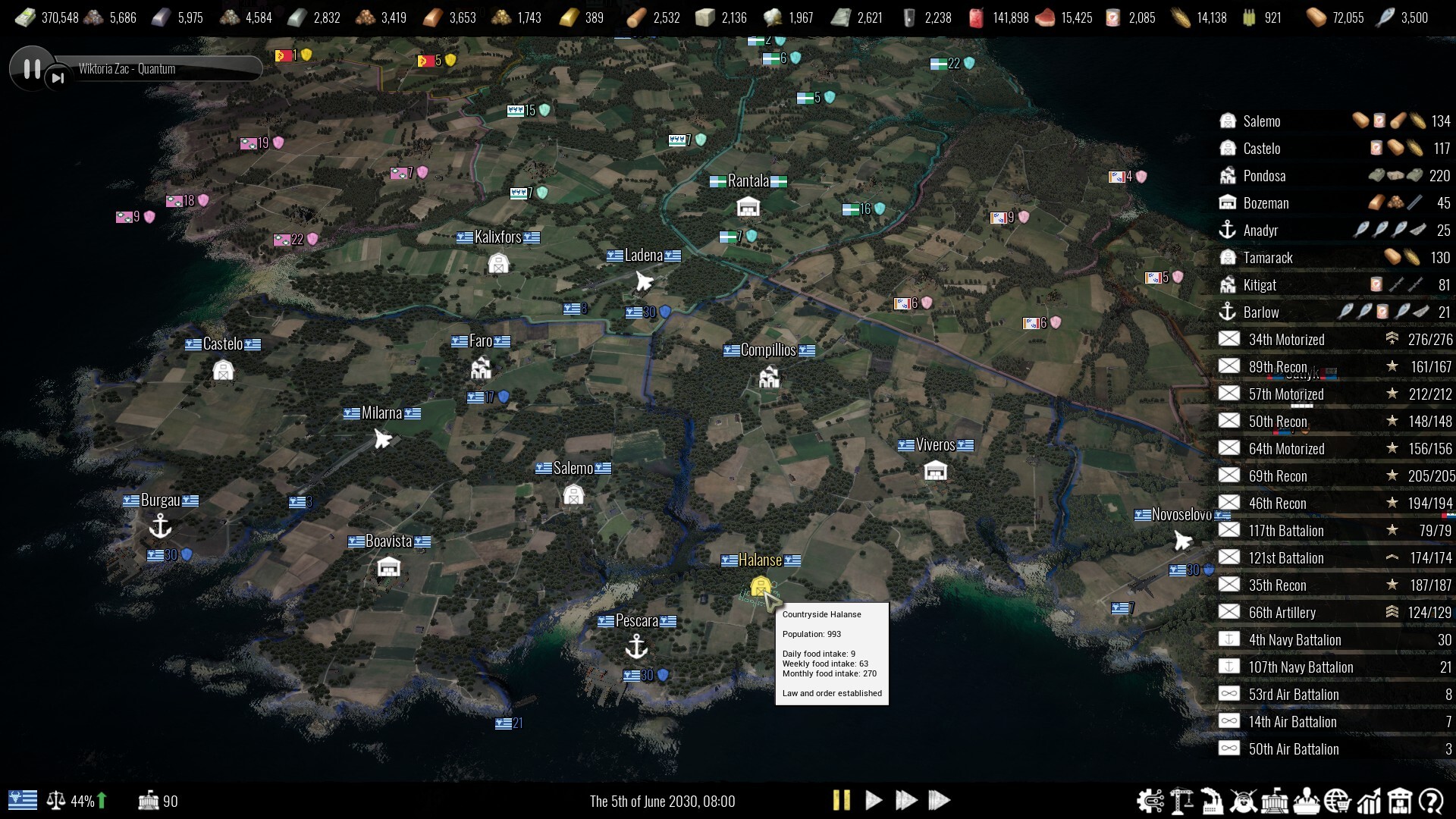Open the construction crane menu icon
This screenshot has width=1456, height=819.
coord(1181,801)
